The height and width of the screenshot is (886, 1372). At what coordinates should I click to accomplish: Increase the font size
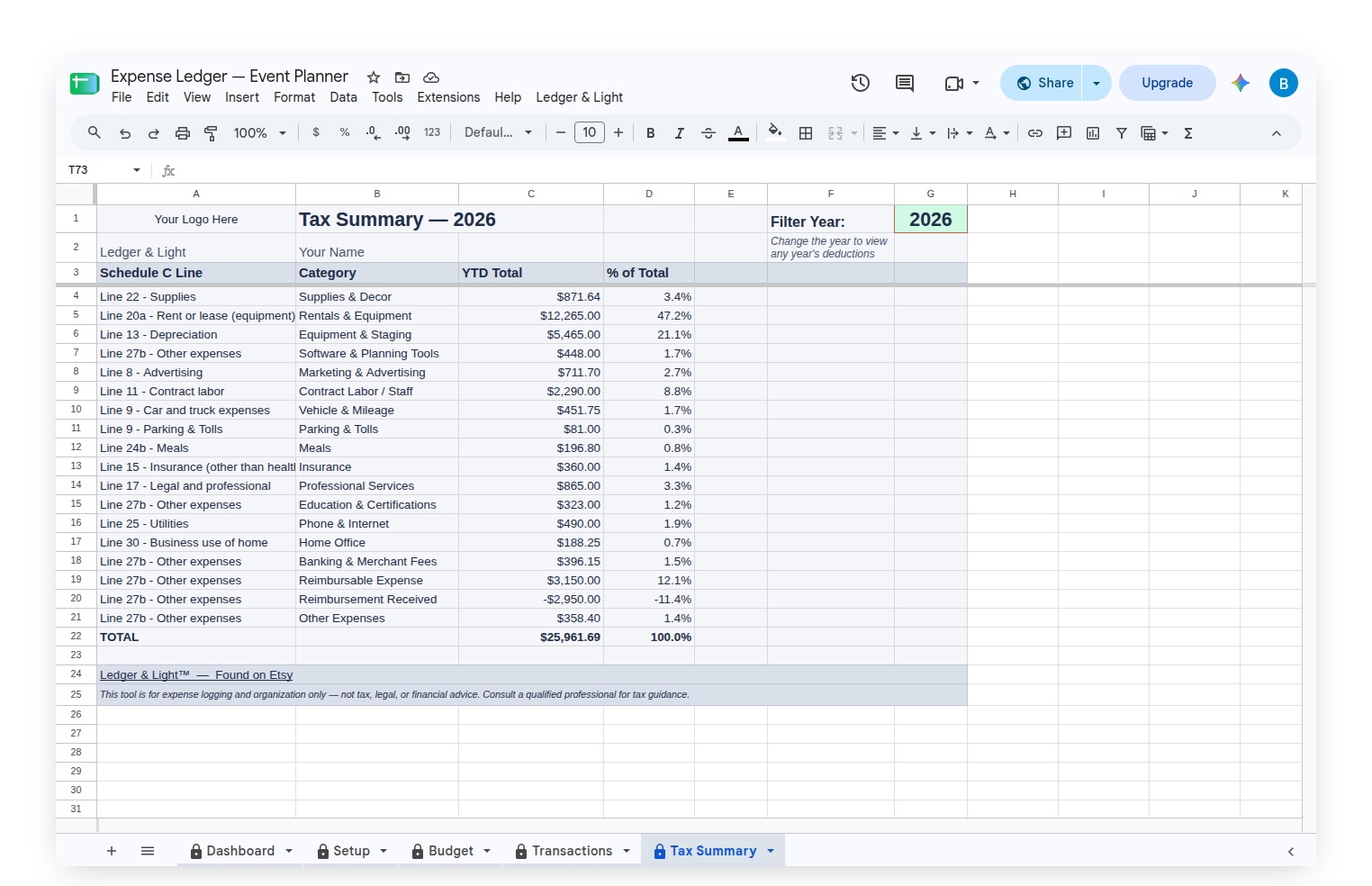click(618, 133)
